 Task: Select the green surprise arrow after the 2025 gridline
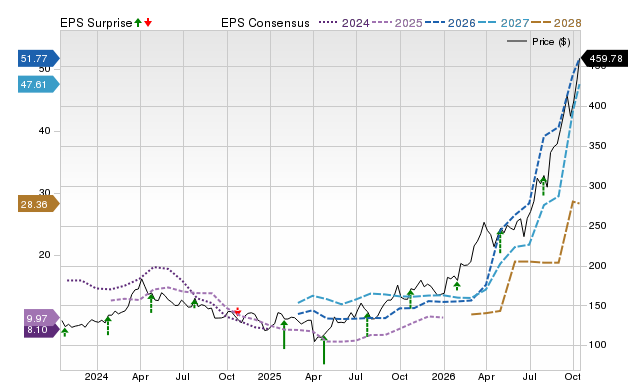click(x=284, y=335)
